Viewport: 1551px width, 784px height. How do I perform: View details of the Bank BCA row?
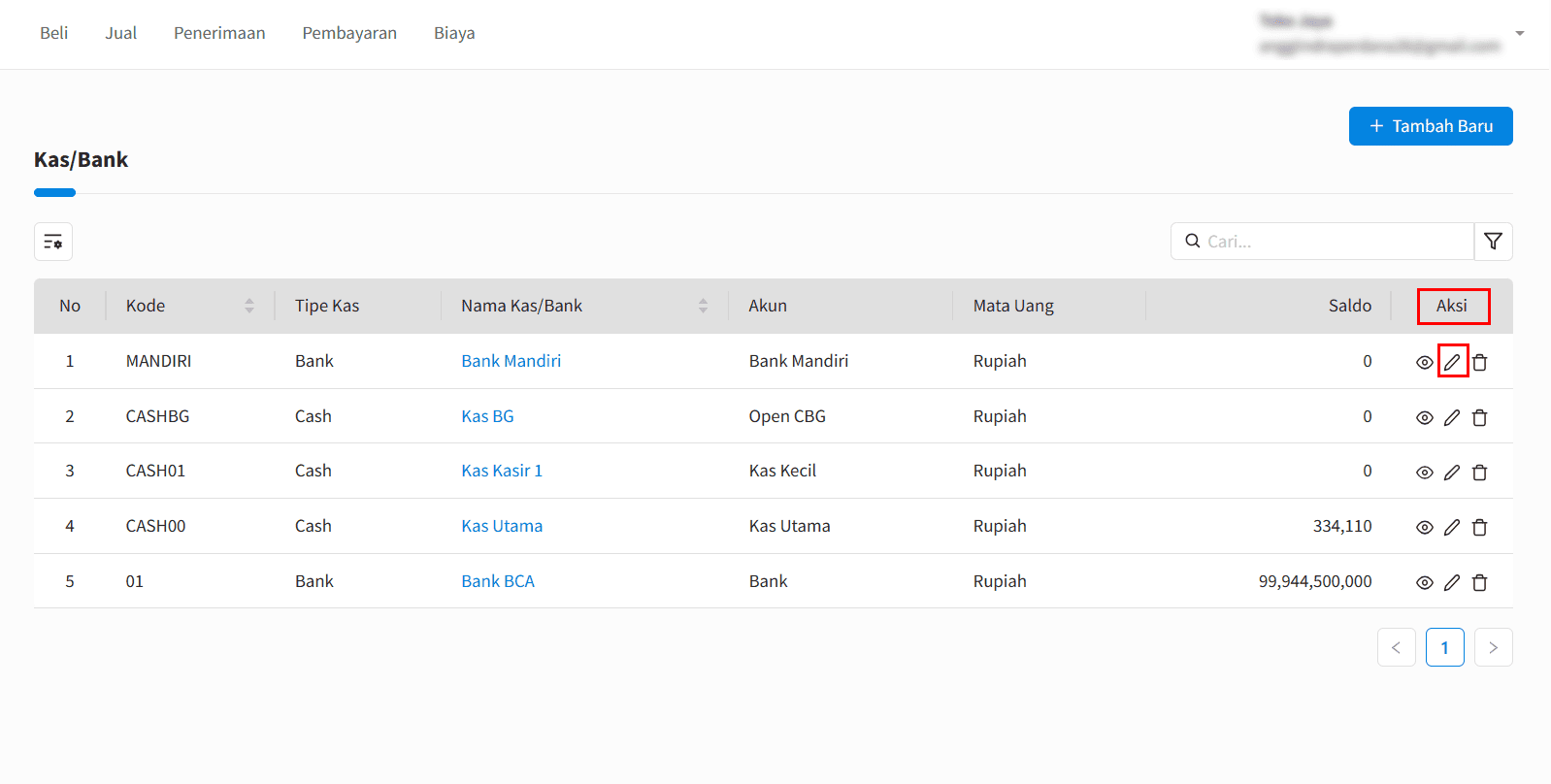coord(1424,583)
